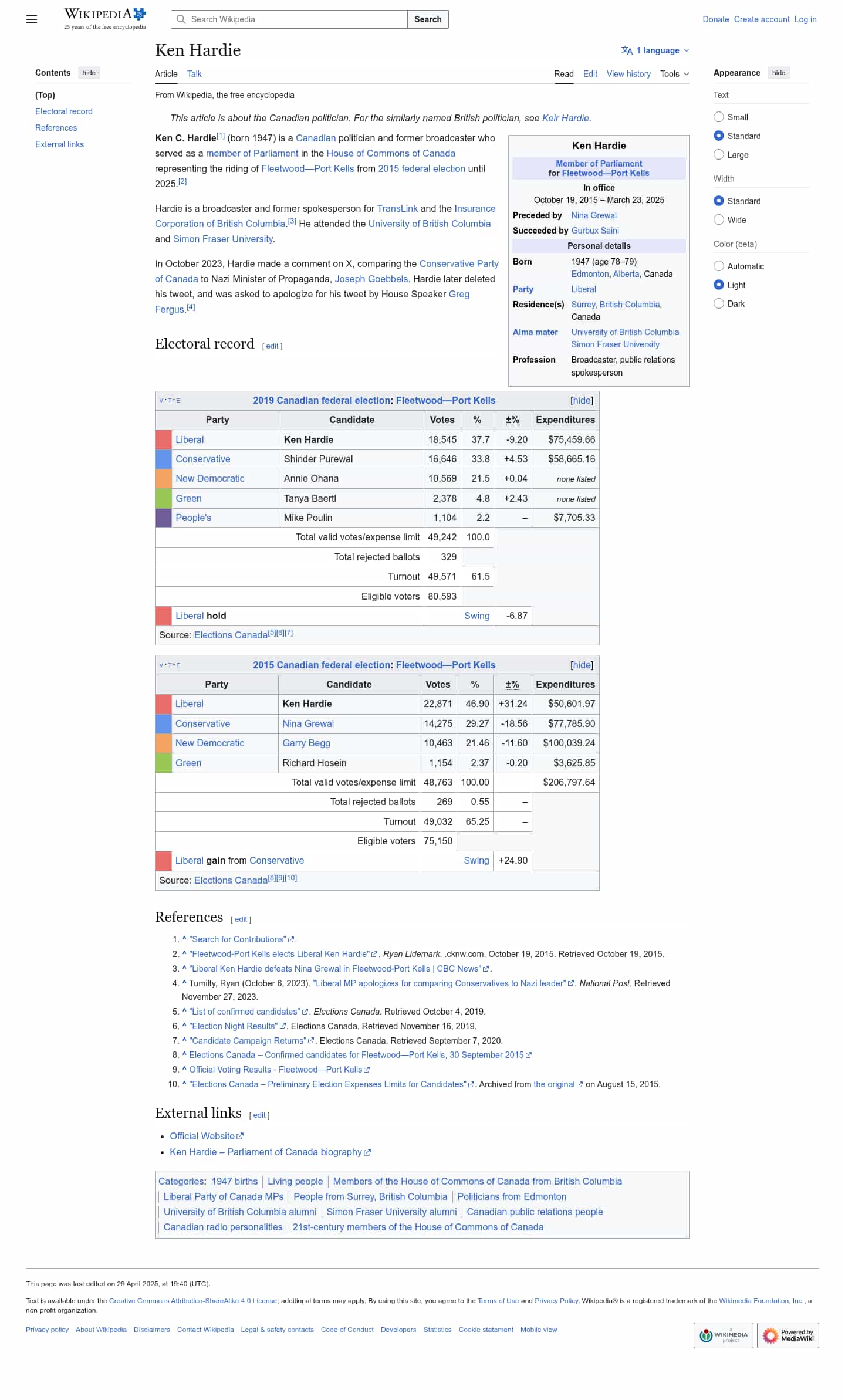Collapse the 2019 federal election table

point(582,401)
